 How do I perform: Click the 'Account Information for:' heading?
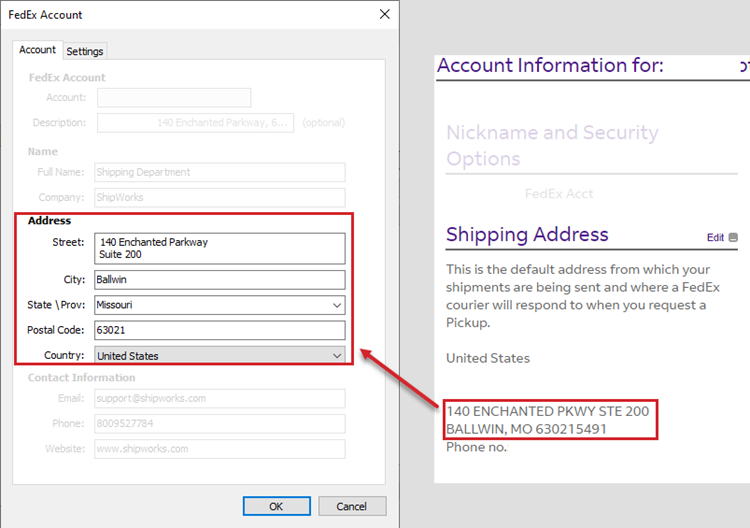point(550,66)
